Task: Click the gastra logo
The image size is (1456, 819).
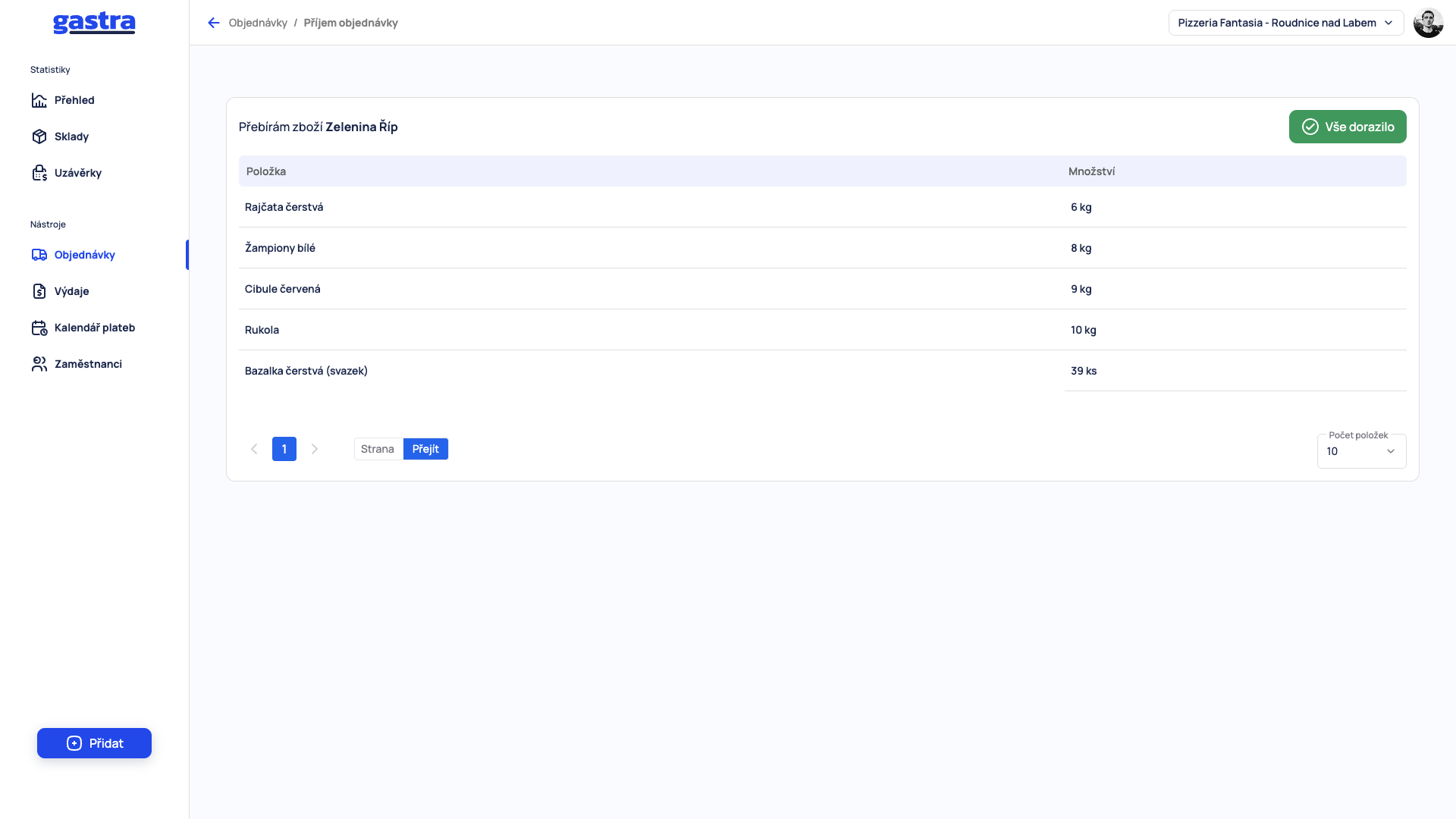Action: point(94,23)
